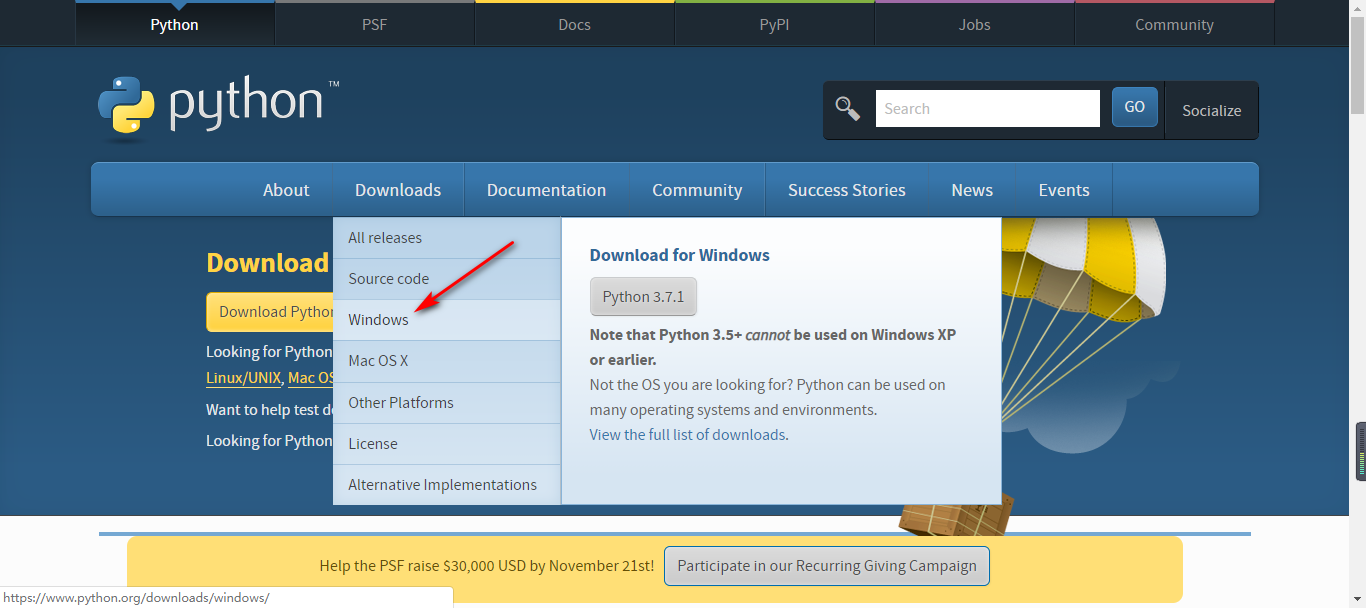1366x608 pixels.
Task: Click the Python logo icon
Action: pyautogui.click(x=126, y=105)
